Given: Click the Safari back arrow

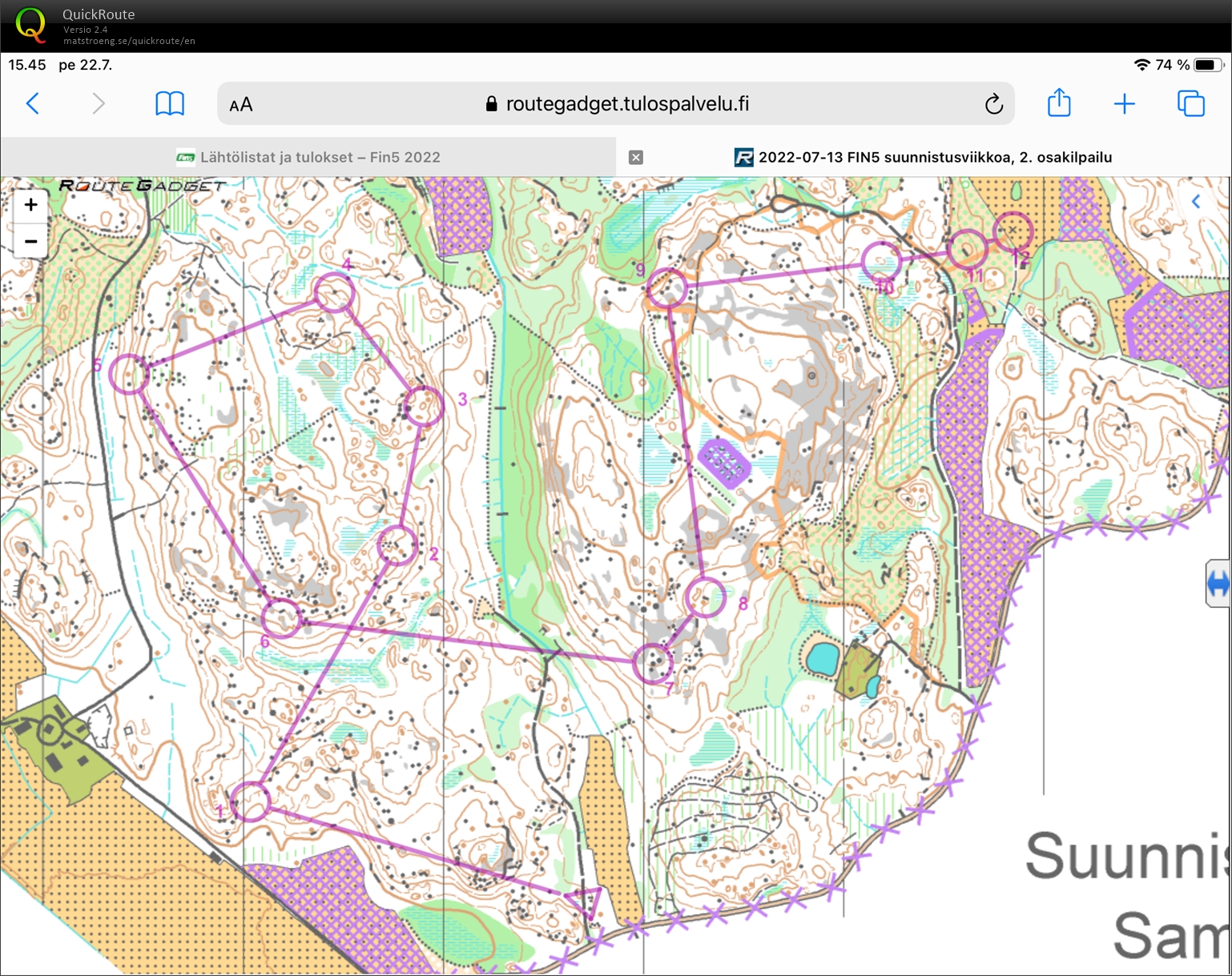Looking at the screenshot, I should pyautogui.click(x=33, y=103).
